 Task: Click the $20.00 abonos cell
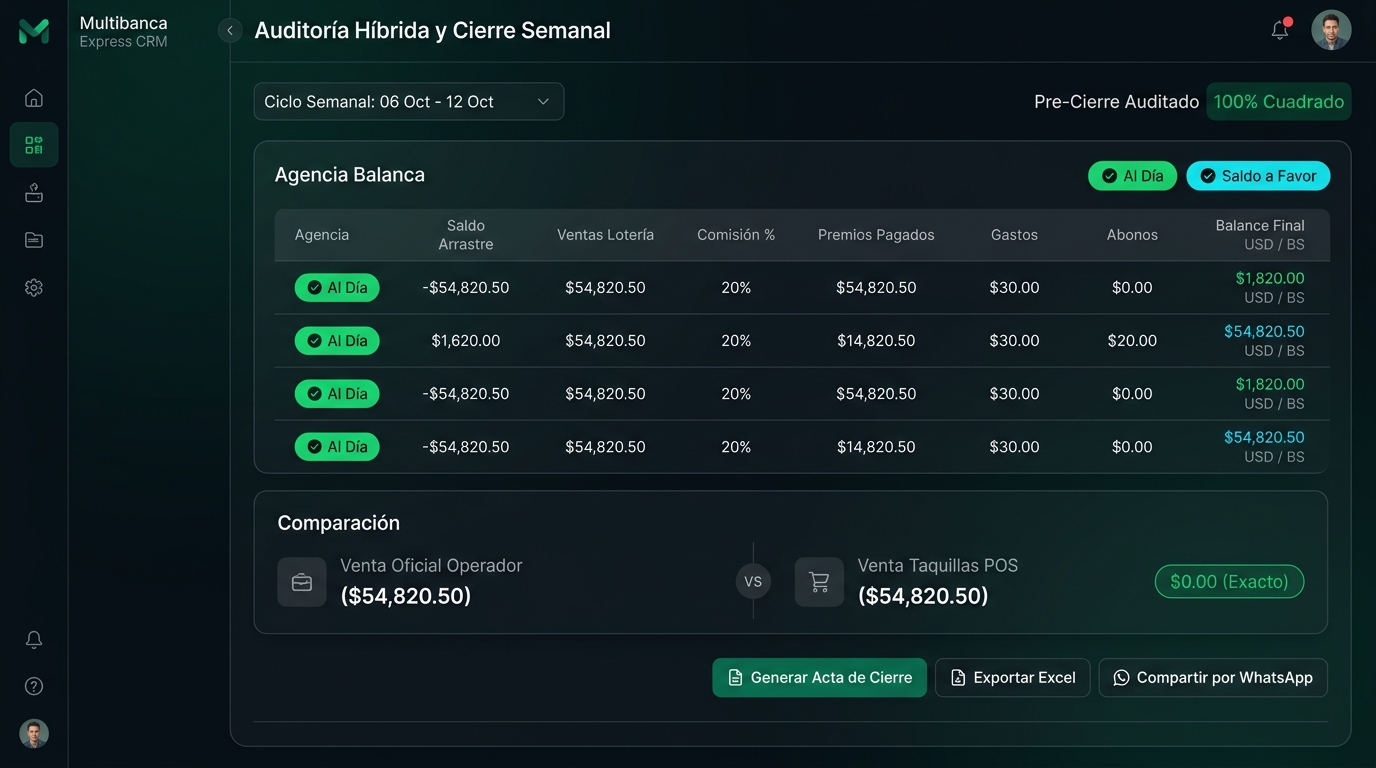1132,341
